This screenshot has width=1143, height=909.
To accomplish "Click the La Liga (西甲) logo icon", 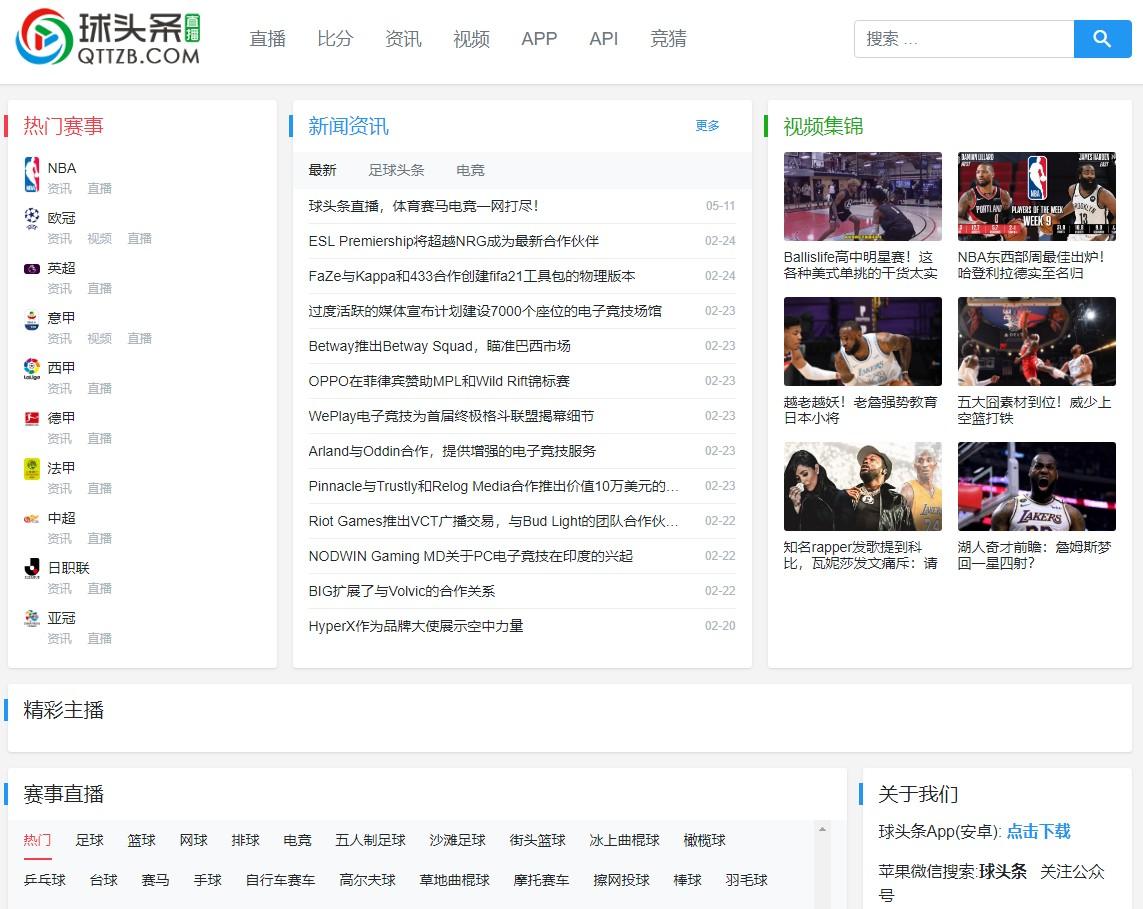I will (32, 368).
